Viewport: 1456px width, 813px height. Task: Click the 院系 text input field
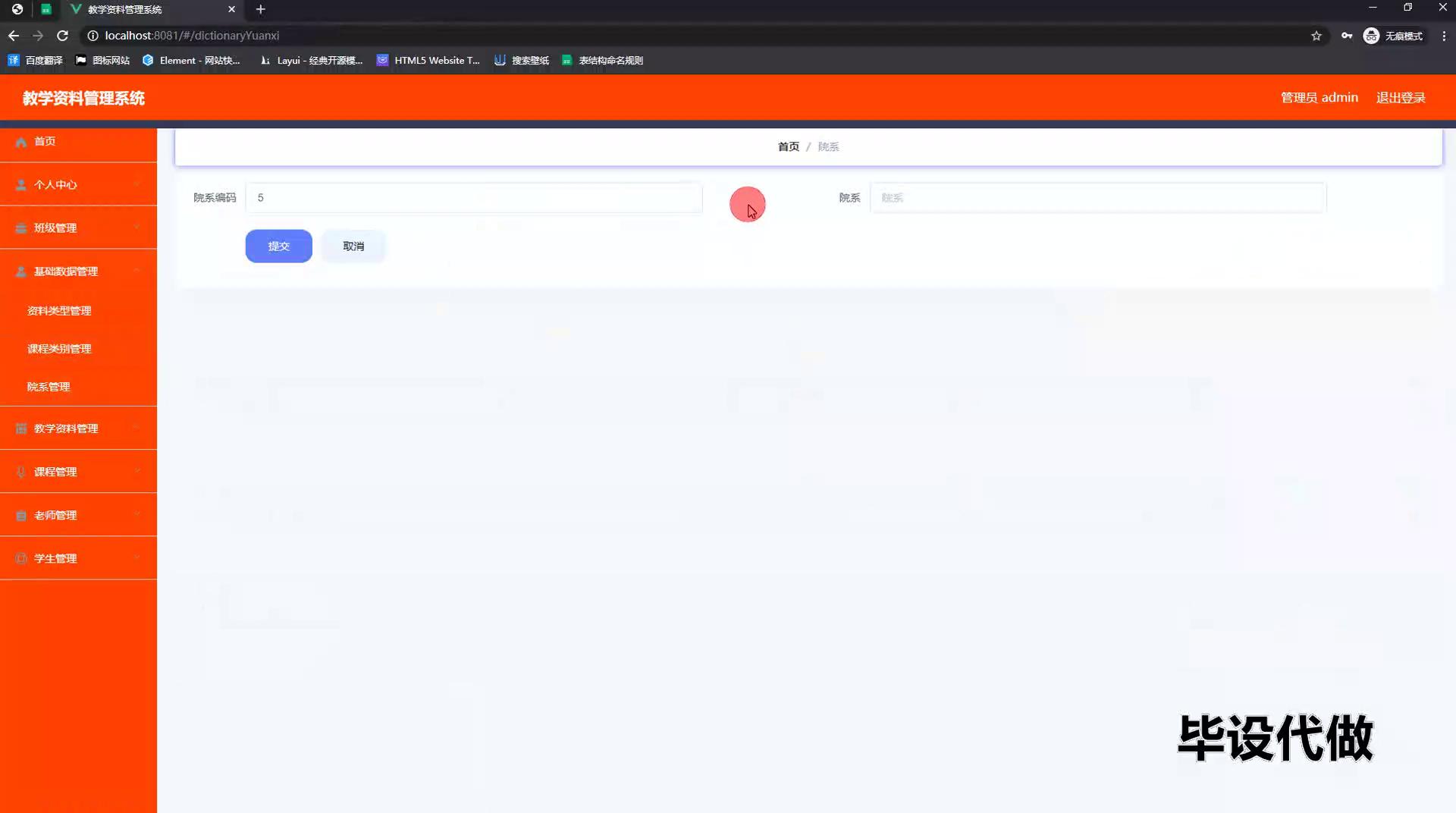[1097, 198]
